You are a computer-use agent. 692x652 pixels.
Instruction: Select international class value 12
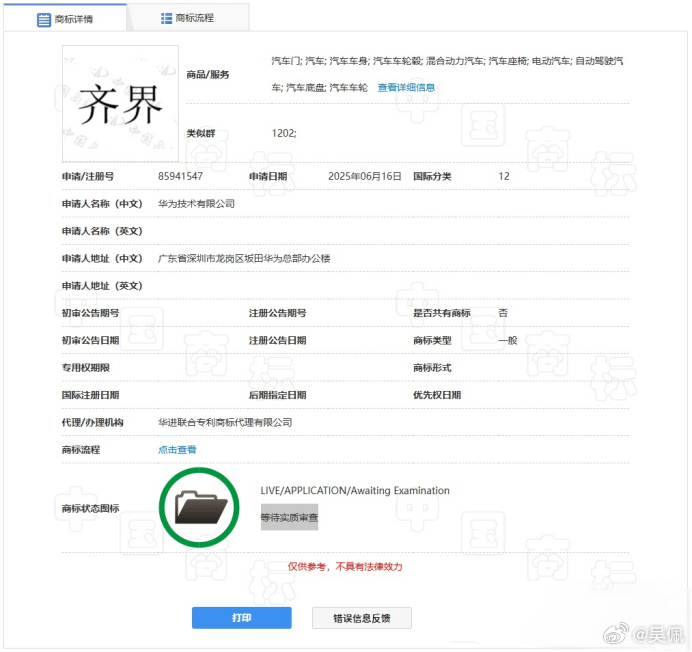click(504, 176)
